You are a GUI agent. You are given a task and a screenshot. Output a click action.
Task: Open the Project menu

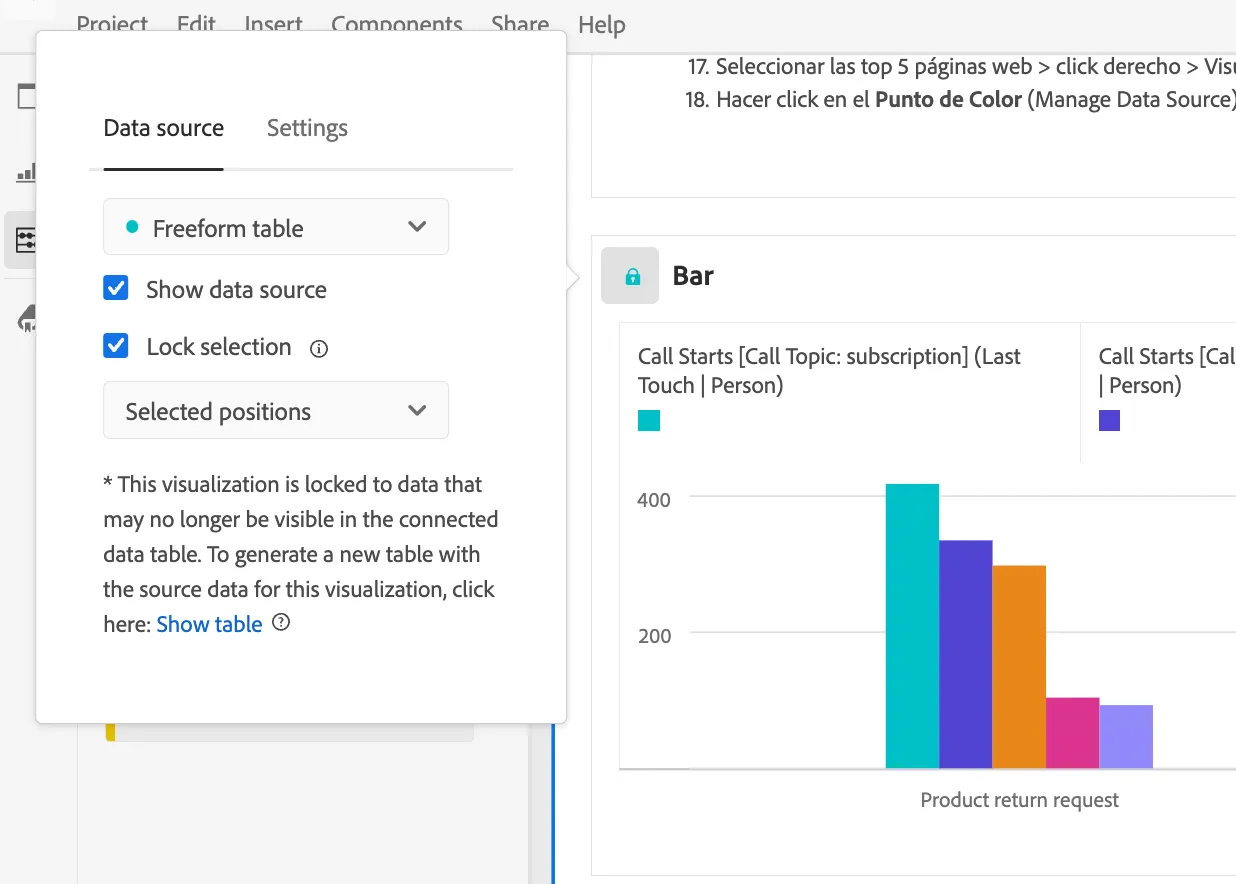pos(112,25)
